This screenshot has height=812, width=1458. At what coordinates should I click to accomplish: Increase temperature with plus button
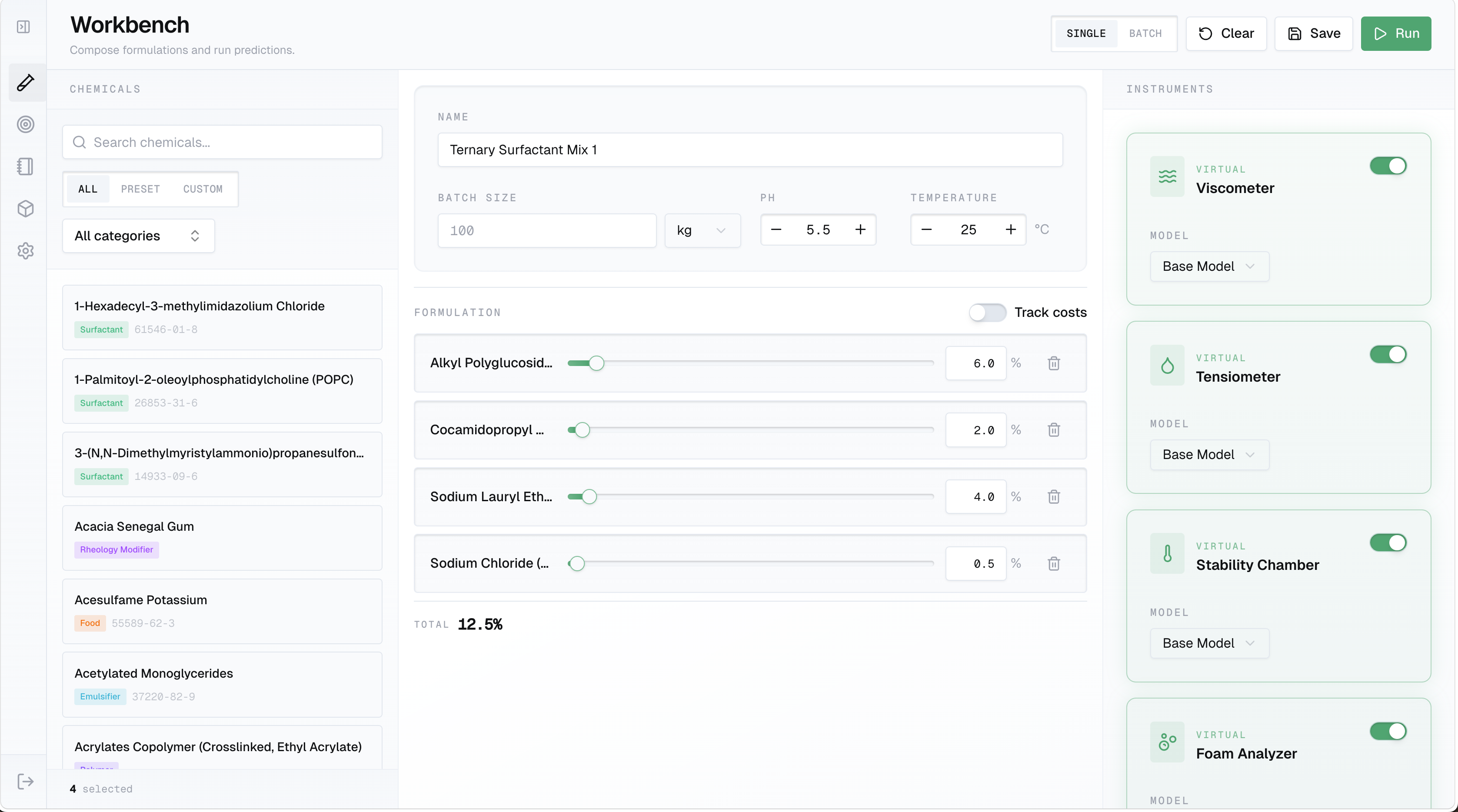pyautogui.click(x=1011, y=230)
